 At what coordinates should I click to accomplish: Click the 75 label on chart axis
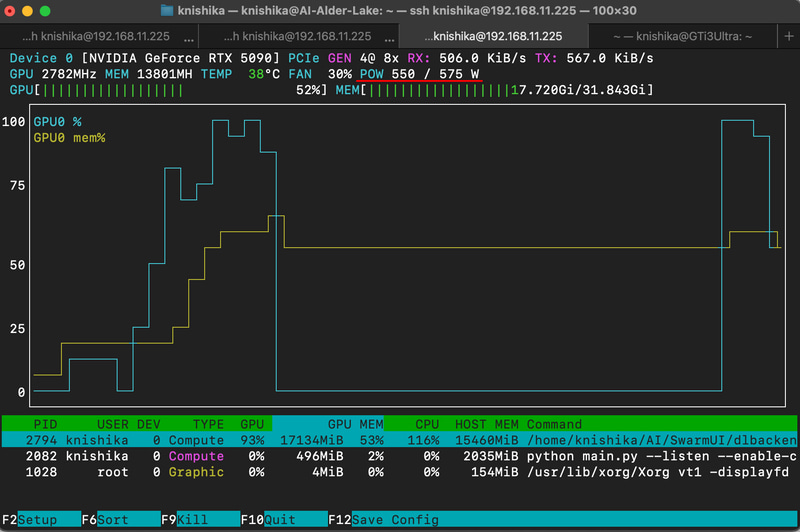(x=17, y=186)
